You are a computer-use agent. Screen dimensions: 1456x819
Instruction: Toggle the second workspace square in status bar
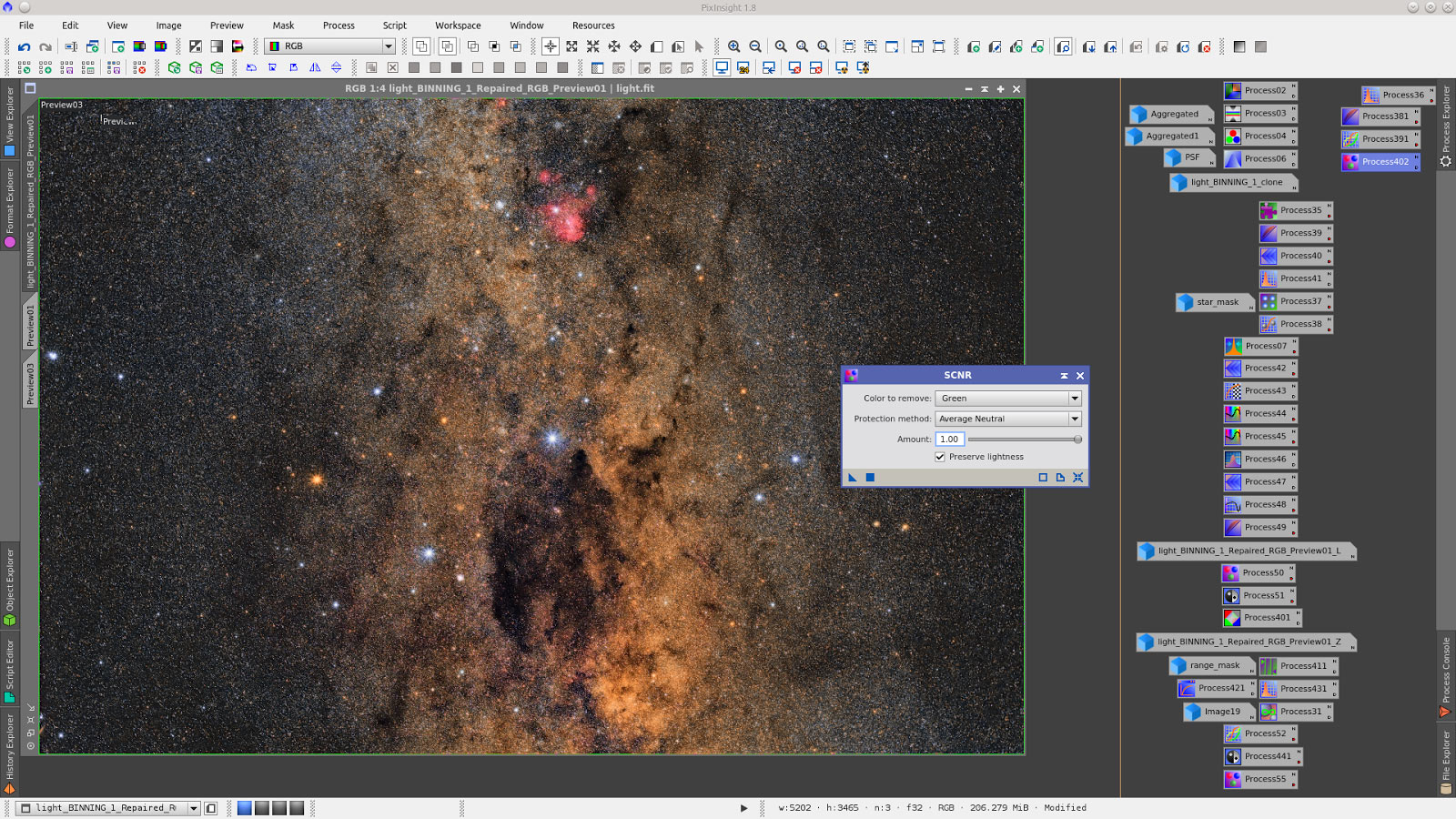point(262,808)
